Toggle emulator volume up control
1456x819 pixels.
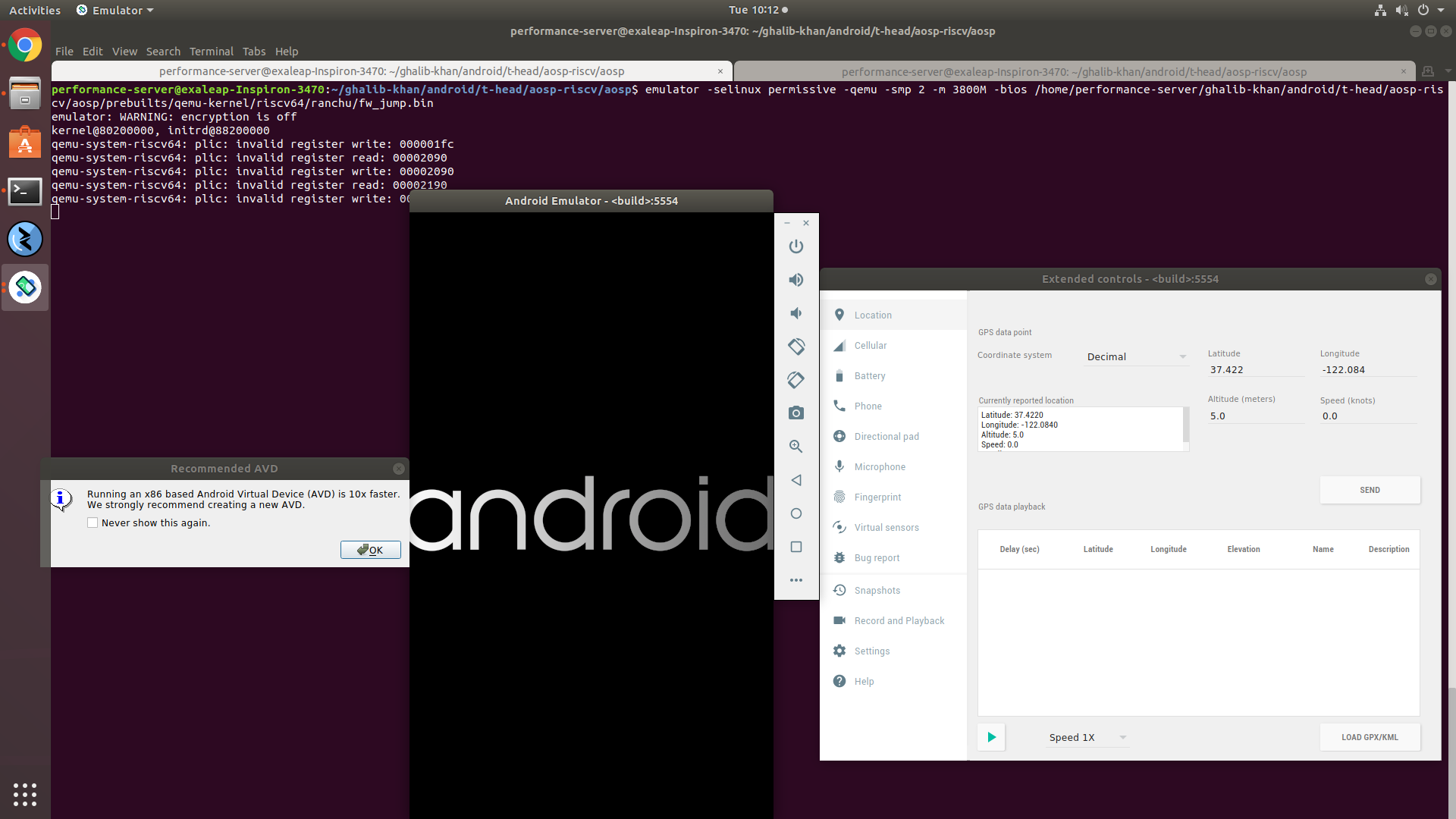[795, 279]
